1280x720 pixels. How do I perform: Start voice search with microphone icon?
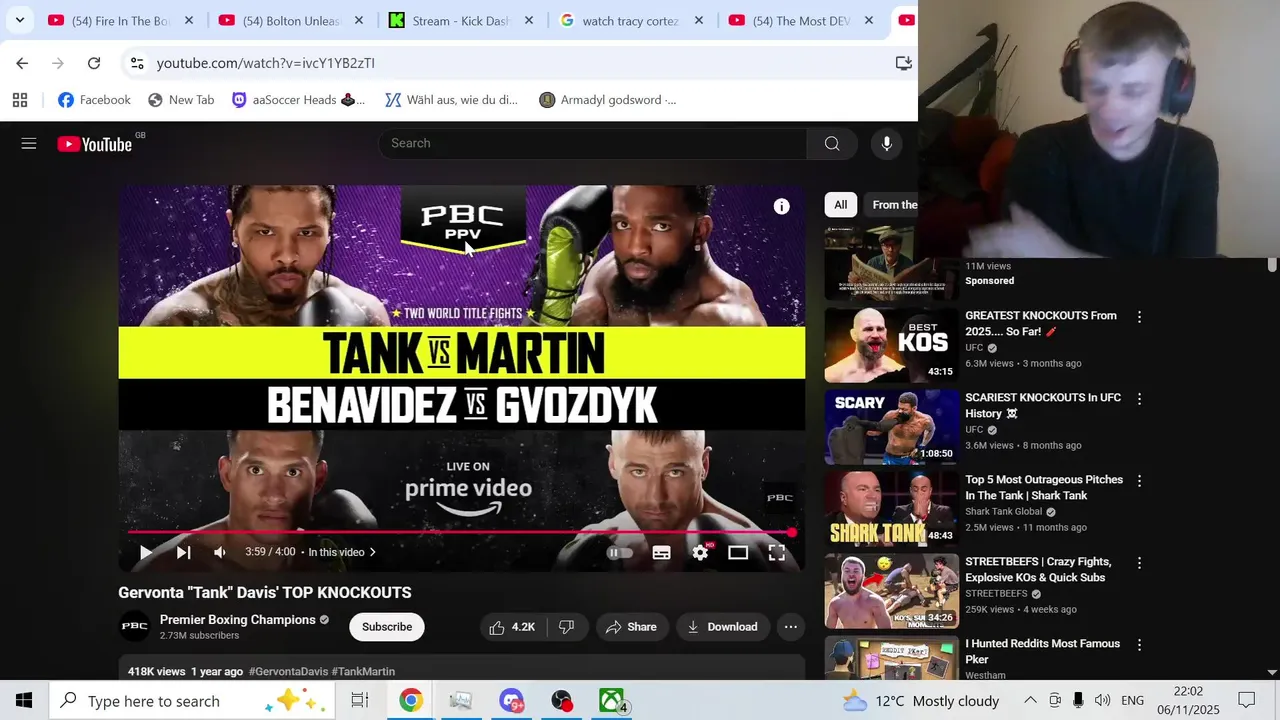(x=886, y=143)
